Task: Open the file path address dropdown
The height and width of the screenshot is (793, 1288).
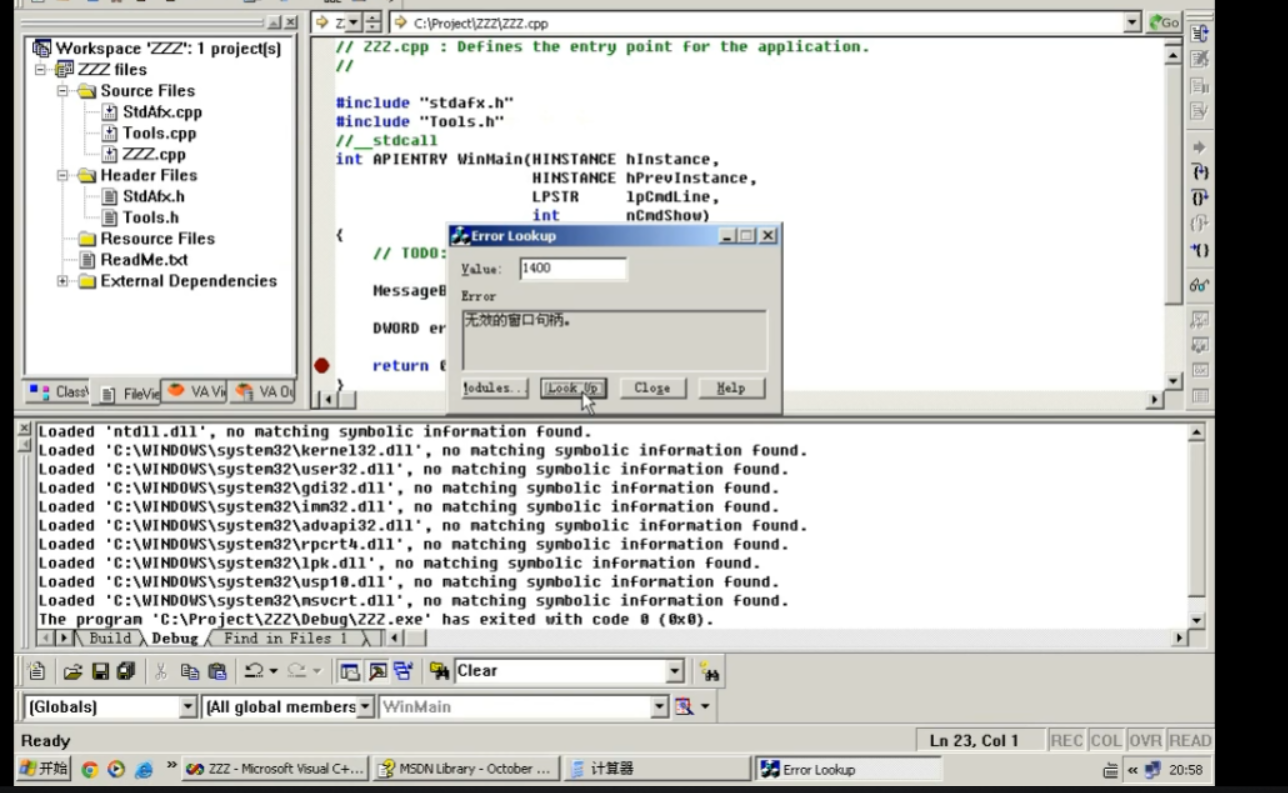Action: coord(1132,23)
